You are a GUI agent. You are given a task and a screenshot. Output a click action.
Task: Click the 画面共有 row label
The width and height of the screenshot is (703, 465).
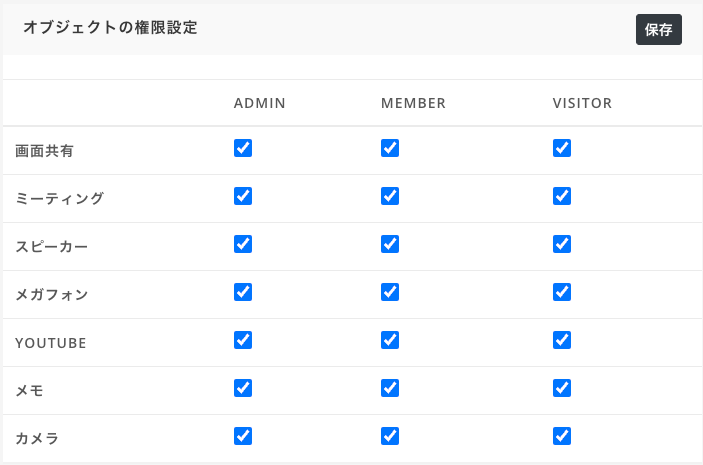(44, 151)
